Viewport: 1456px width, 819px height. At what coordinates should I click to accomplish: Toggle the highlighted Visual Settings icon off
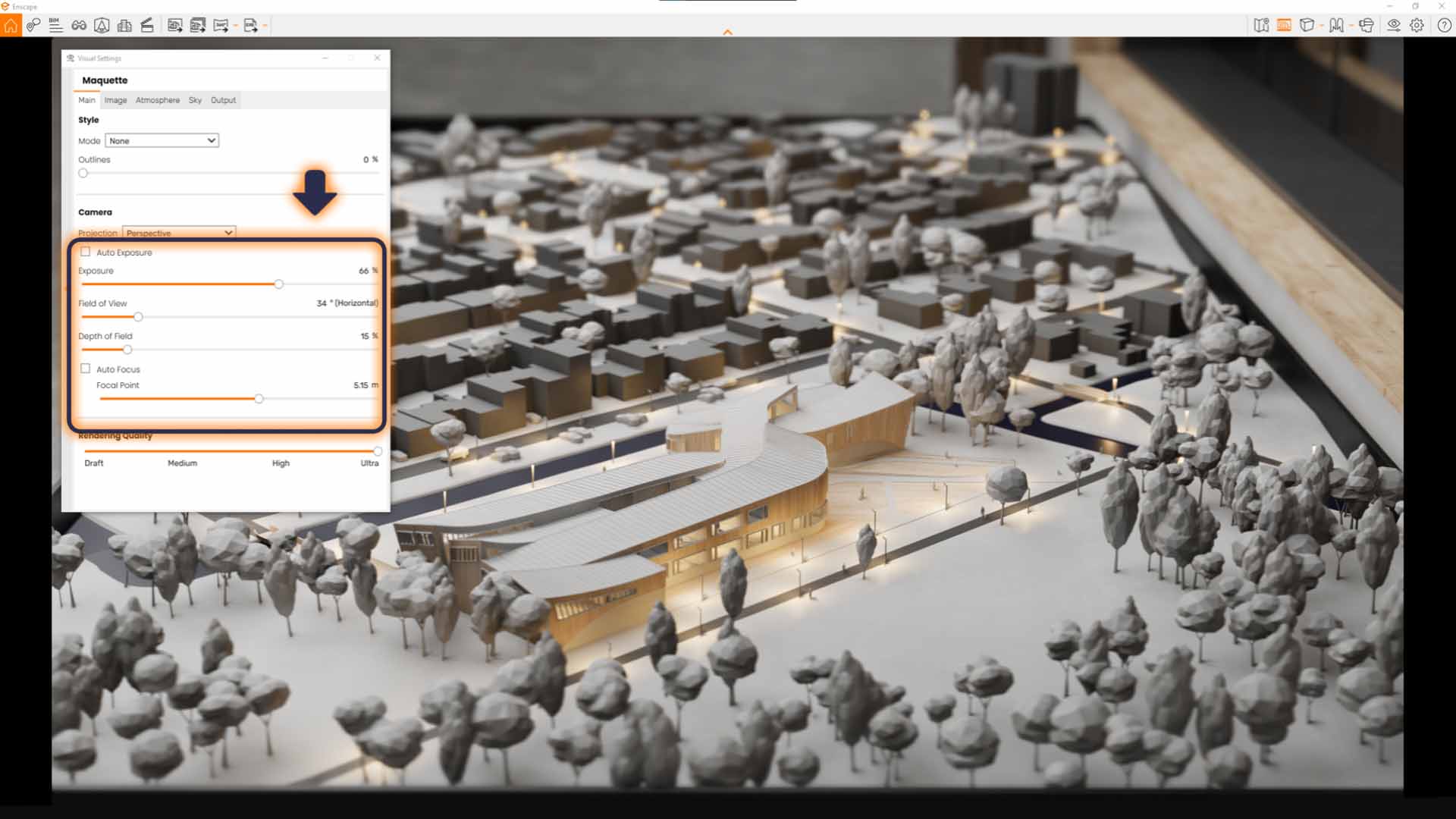(1285, 25)
